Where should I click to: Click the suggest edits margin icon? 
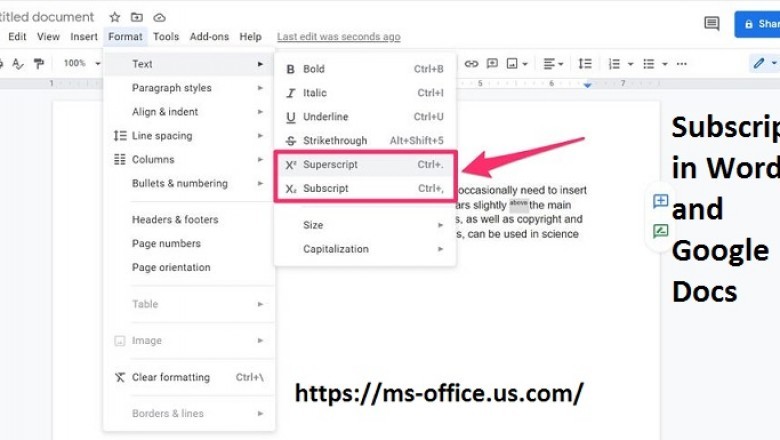coord(661,231)
